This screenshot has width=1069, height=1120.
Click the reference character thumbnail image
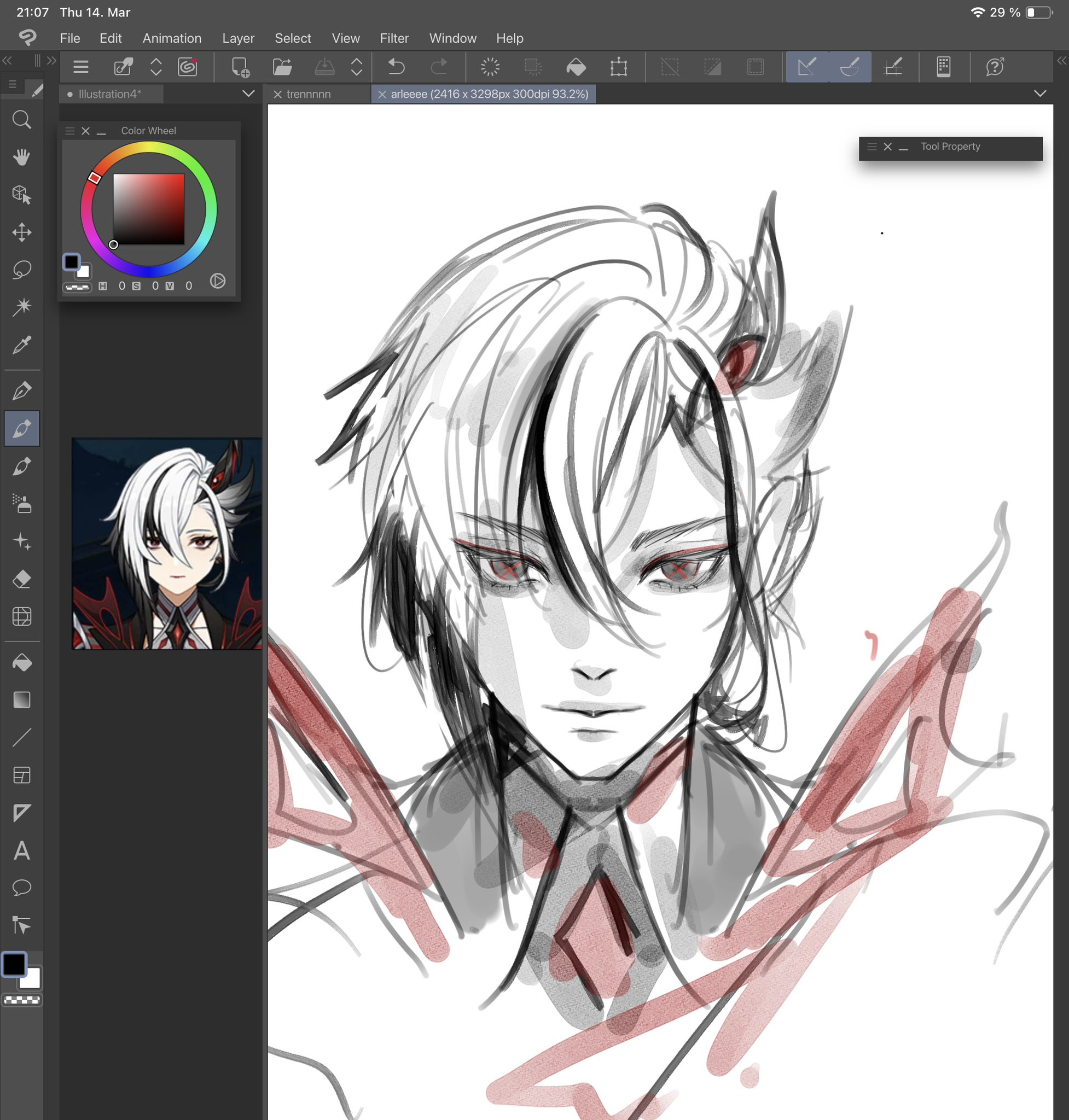click(x=166, y=544)
